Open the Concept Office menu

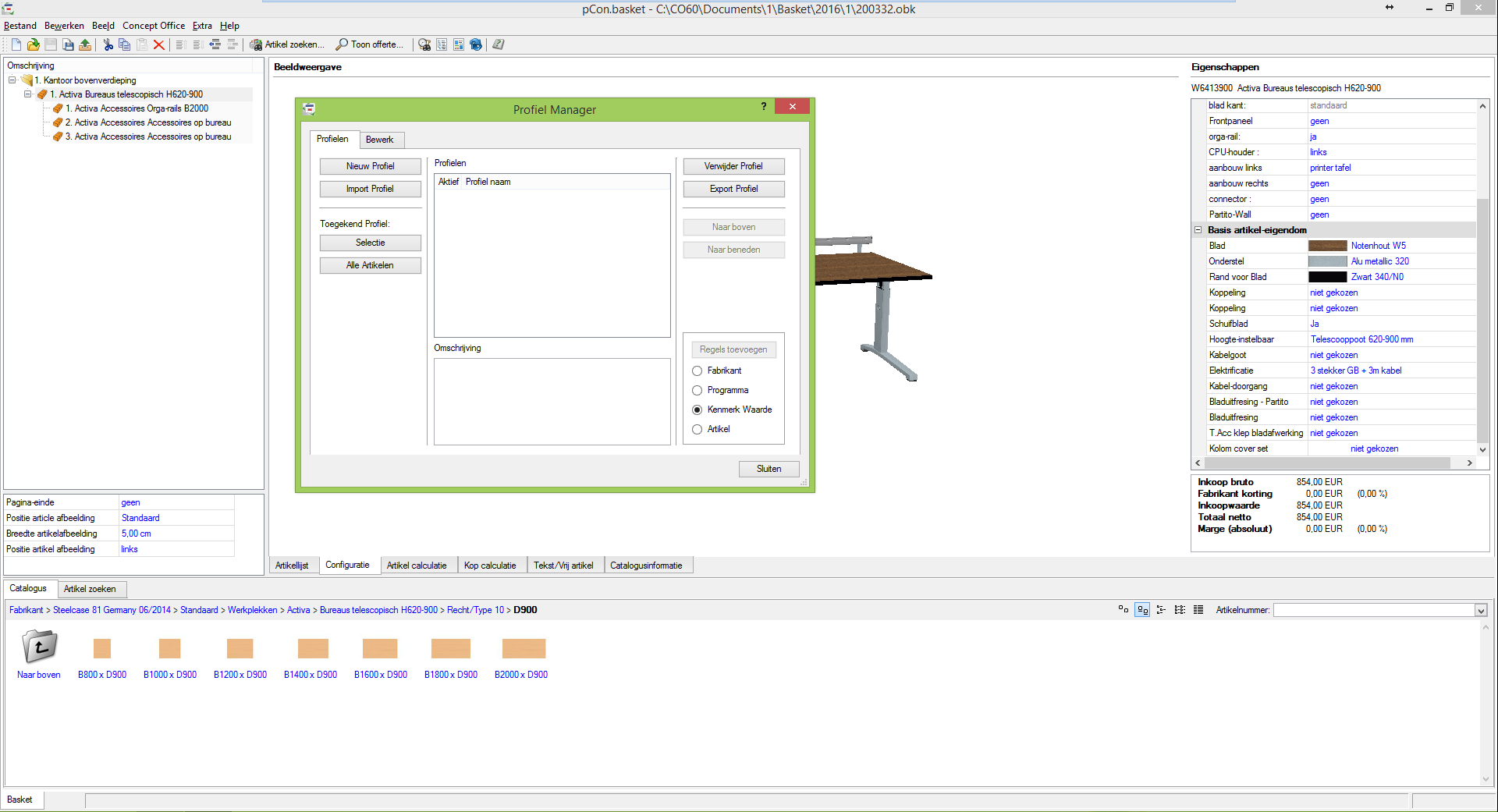(x=154, y=26)
